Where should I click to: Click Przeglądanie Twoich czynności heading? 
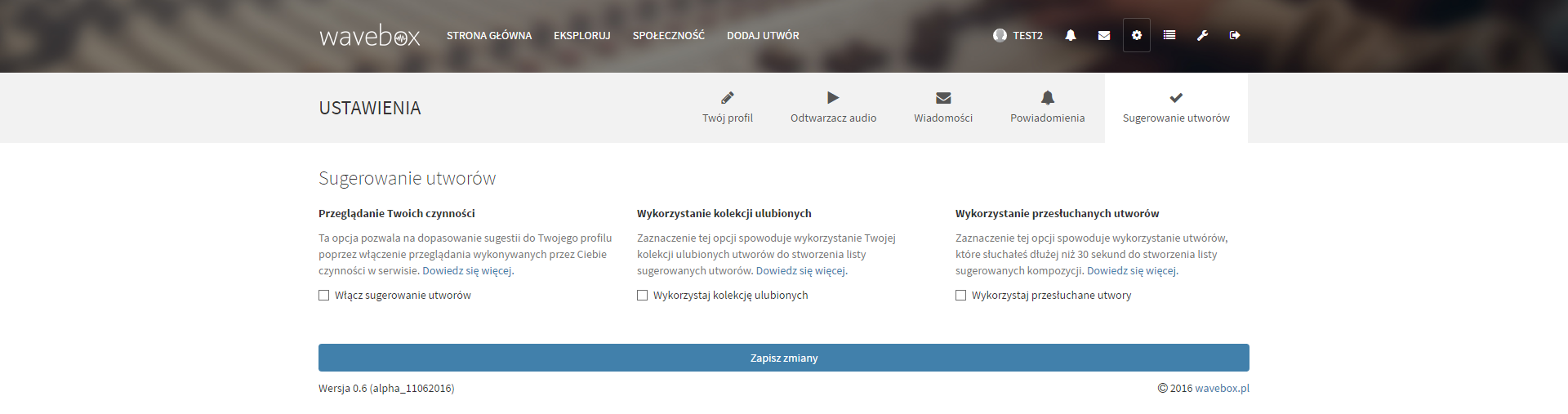pyautogui.click(x=397, y=213)
